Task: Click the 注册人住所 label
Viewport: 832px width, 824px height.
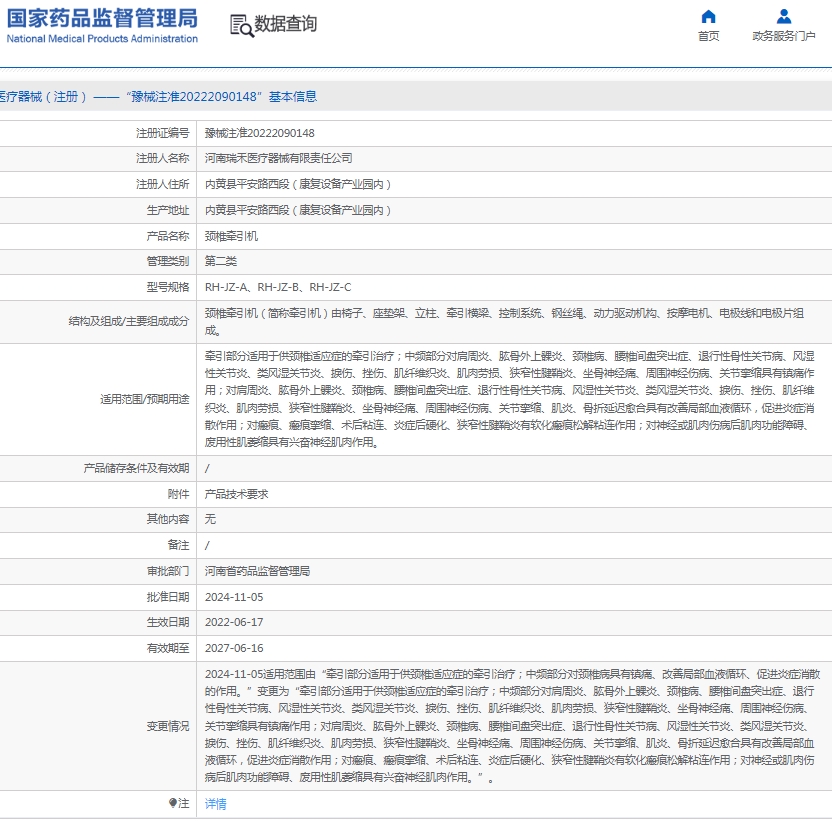Action: click(162, 184)
